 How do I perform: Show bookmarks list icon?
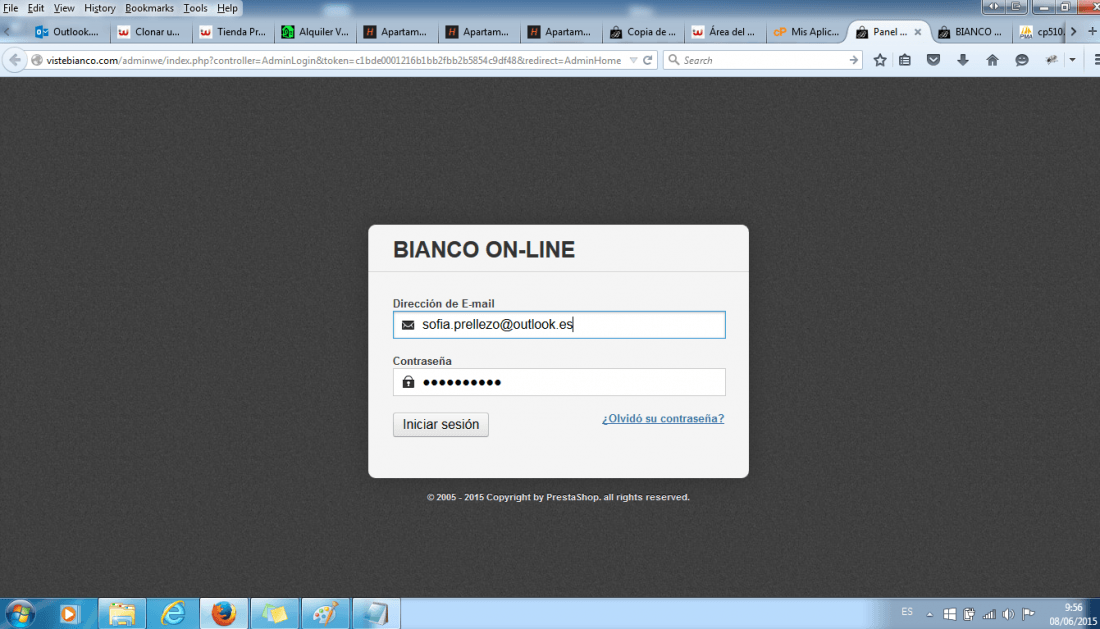pyautogui.click(x=905, y=60)
